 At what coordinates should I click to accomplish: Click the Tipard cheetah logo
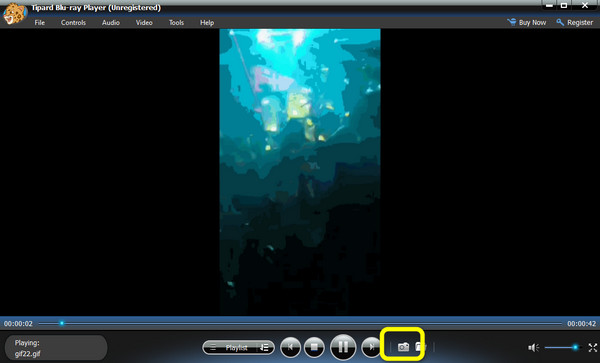point(15,14)
